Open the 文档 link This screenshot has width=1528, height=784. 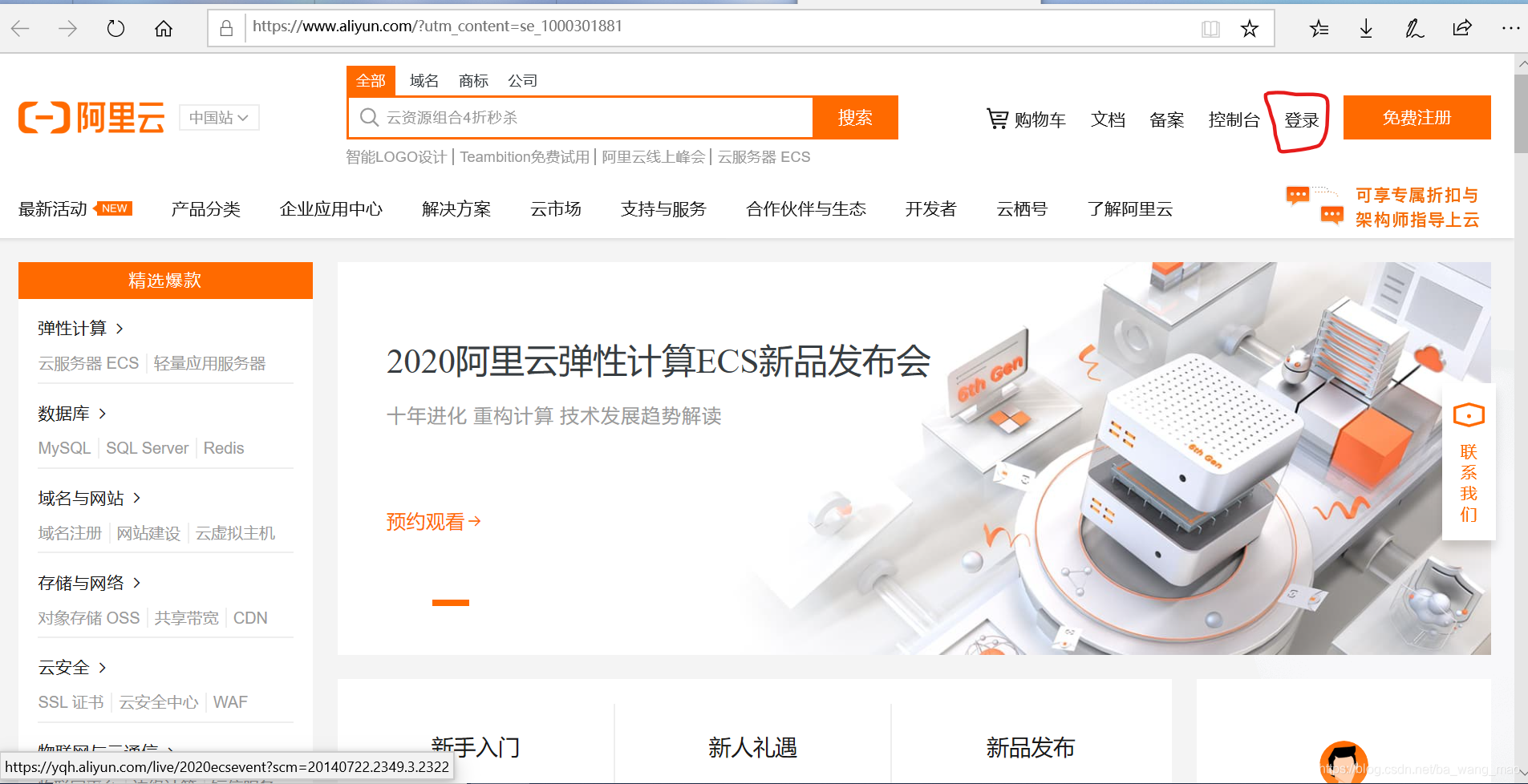1108,120
